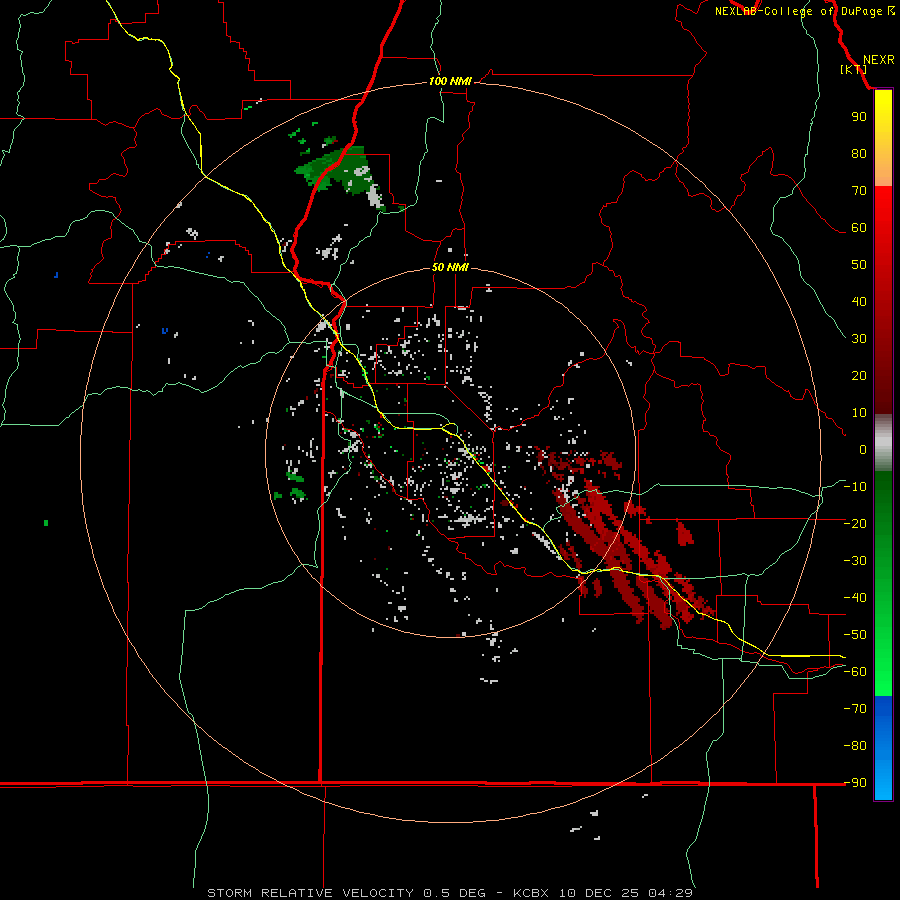Click the "04:29" time text
900x900 pixels.
[x=670, y=893]
